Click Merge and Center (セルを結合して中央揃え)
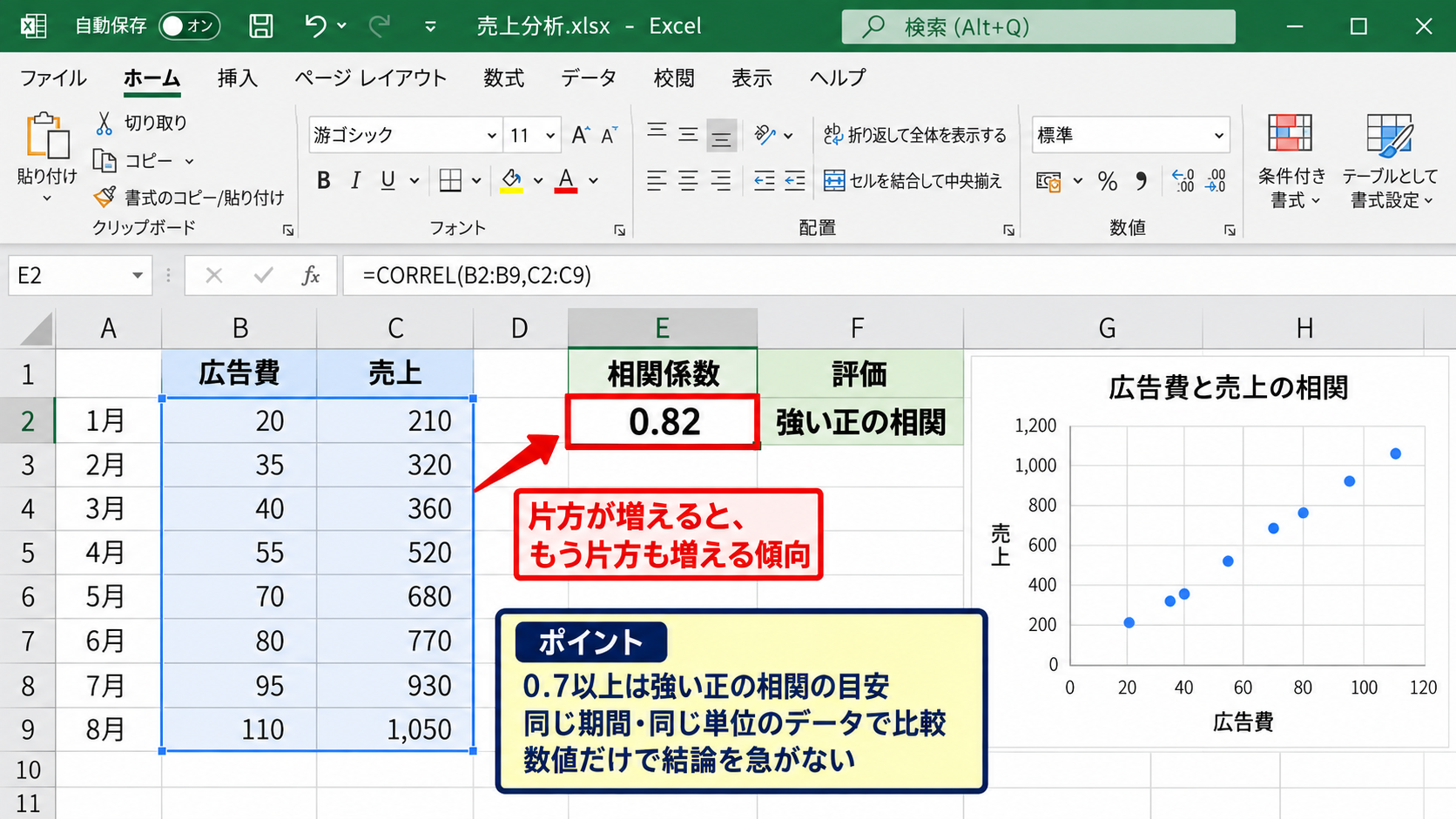The image size is (1456, 819). tap(913, 181)
